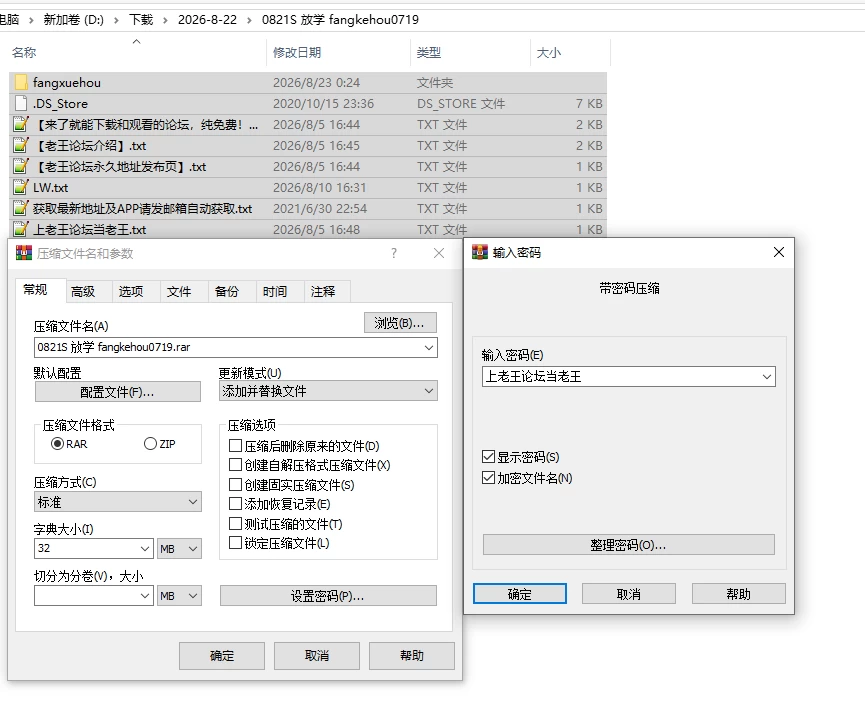
Task: Click 帮助 in the 输入密码 dialog
Action: [x=738, y=594]
